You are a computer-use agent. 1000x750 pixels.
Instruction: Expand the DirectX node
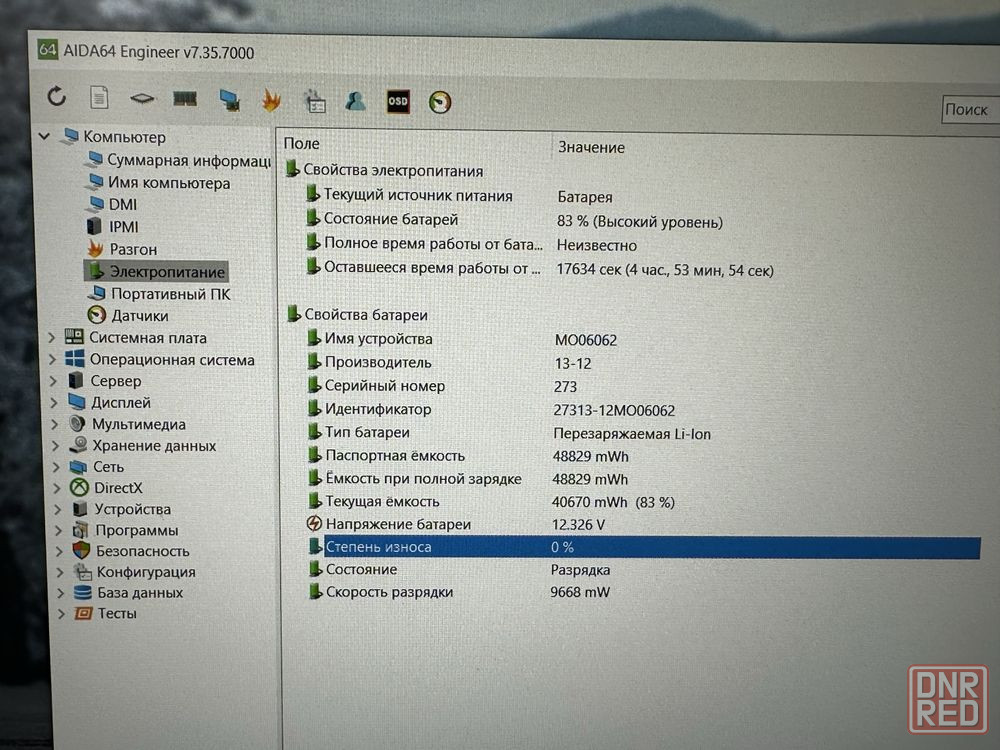57,489
